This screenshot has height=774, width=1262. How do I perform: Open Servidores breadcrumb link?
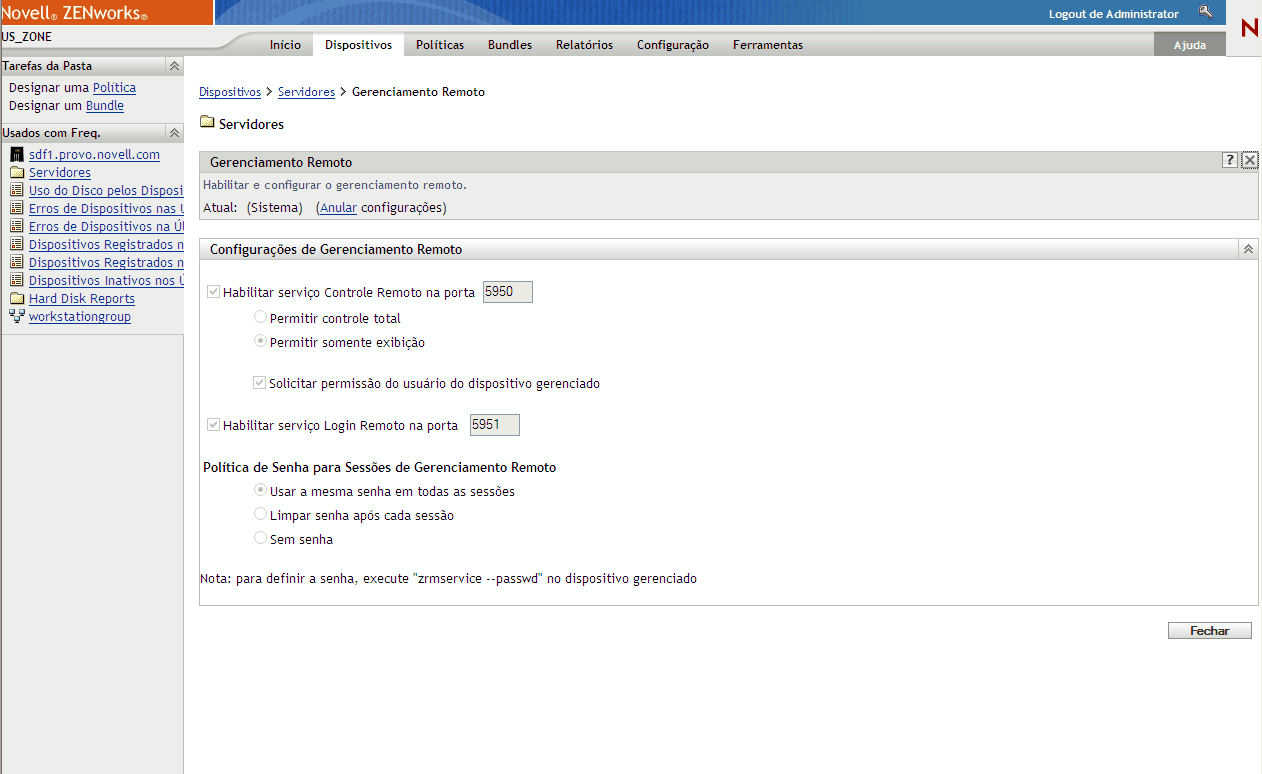306,92
